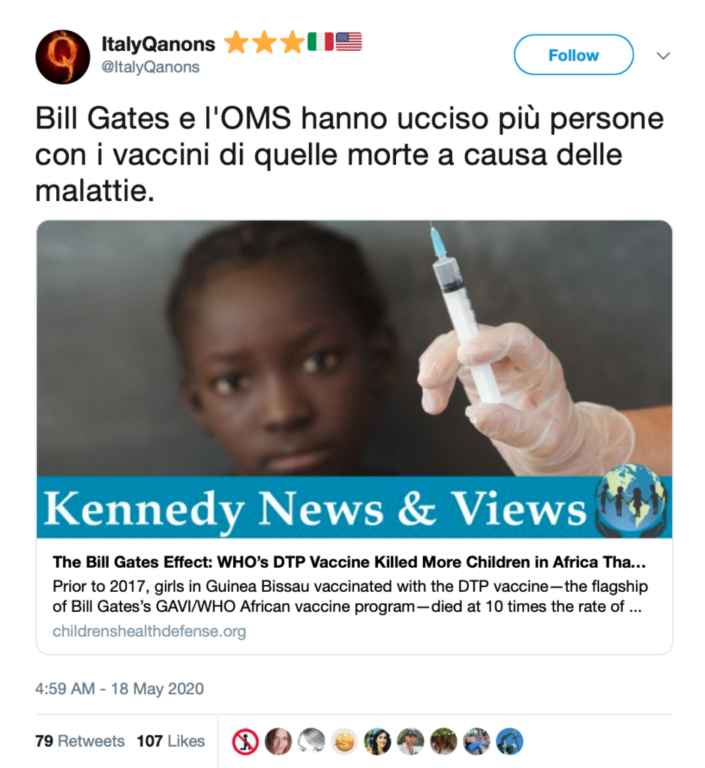View the 107 Likes list
Image resolution: width=705 pixels, height=768 pixels.
pos(170,741)
